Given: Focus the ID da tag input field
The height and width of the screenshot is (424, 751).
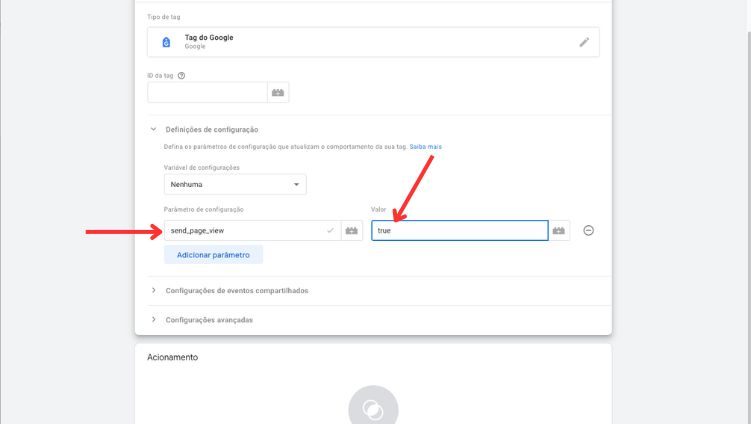Looking at the screenshot, I should [207, 92].
